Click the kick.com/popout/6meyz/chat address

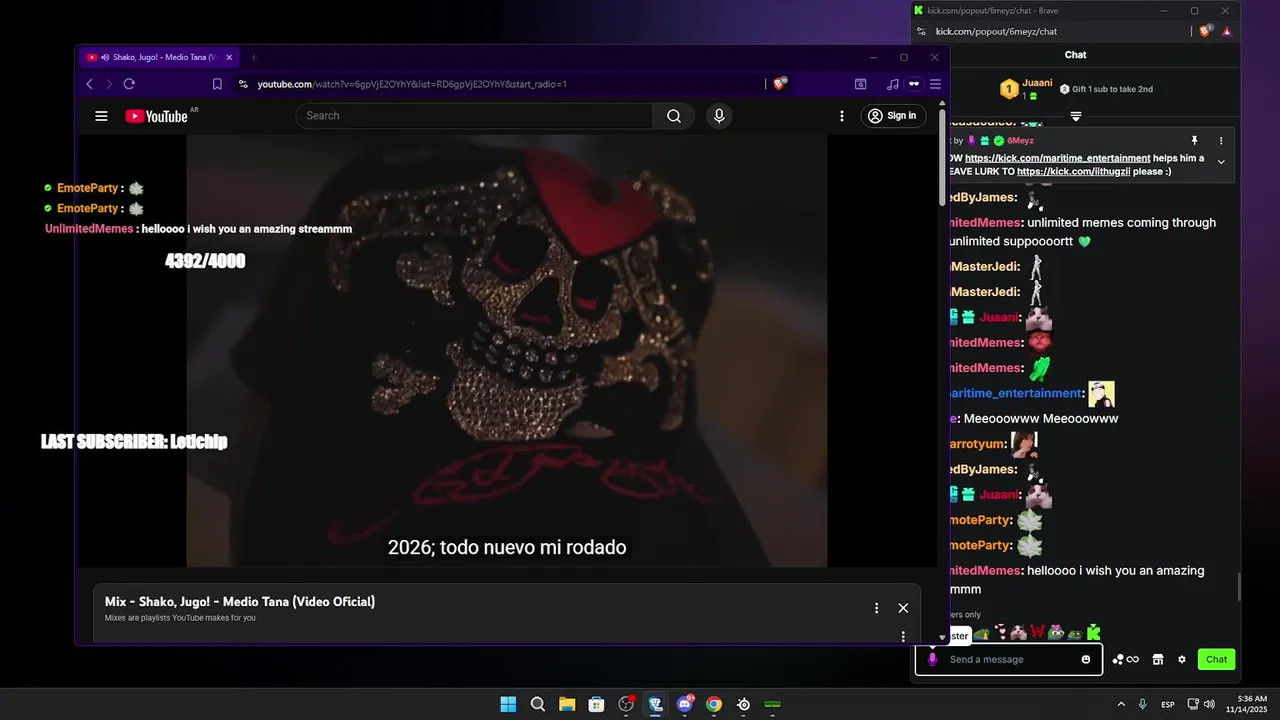pyautogui.click(x=996, y=31)
